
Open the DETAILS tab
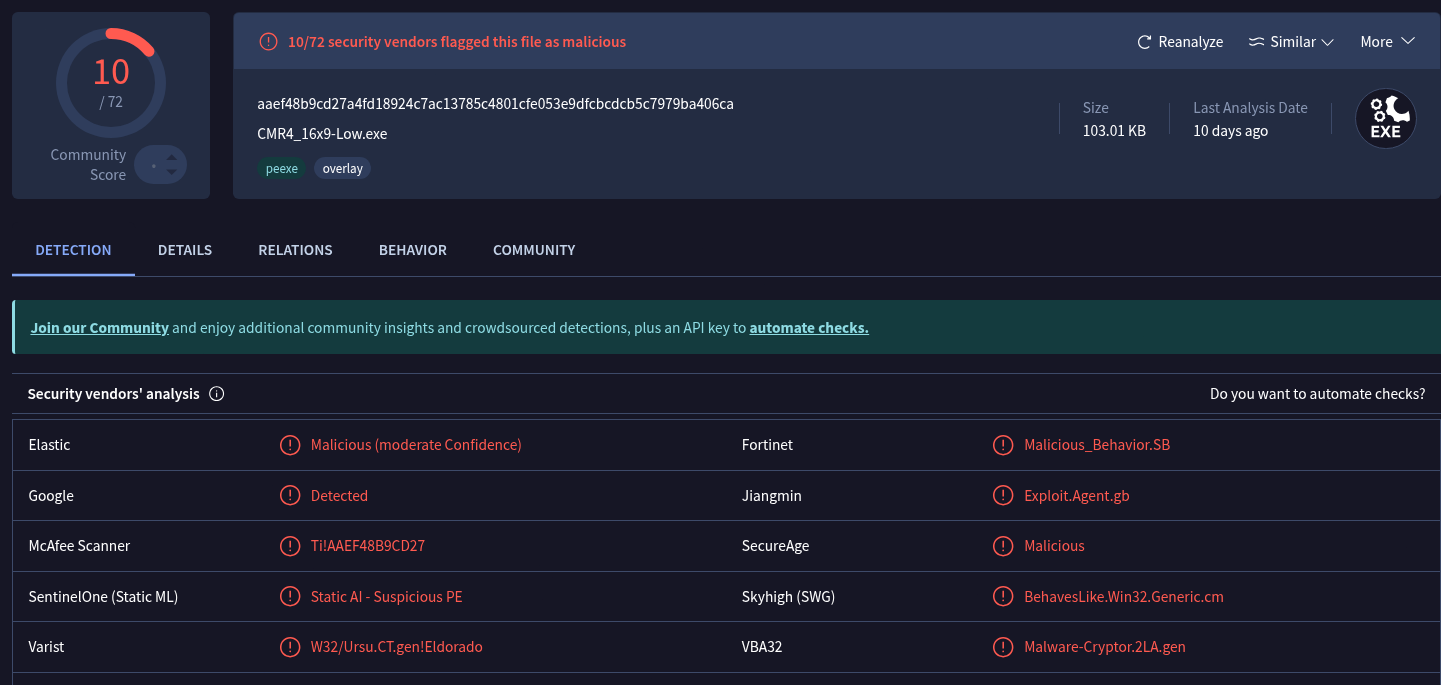coord(185,250)
